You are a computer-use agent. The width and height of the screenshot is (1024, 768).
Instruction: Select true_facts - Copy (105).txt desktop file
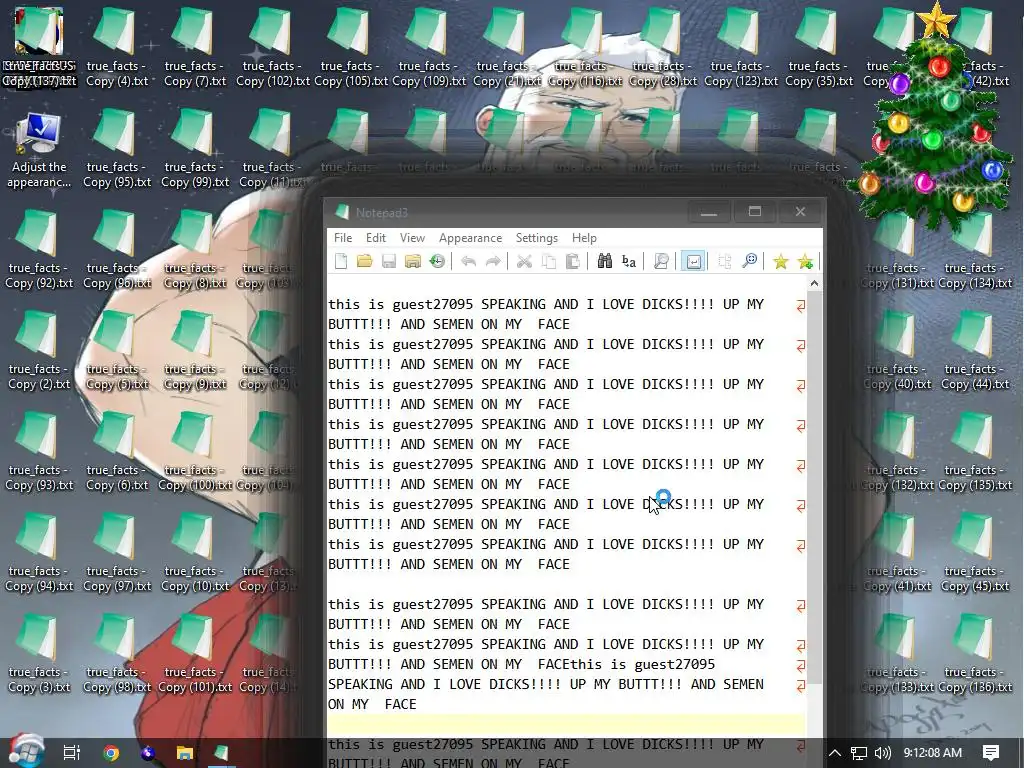(350, 48)
